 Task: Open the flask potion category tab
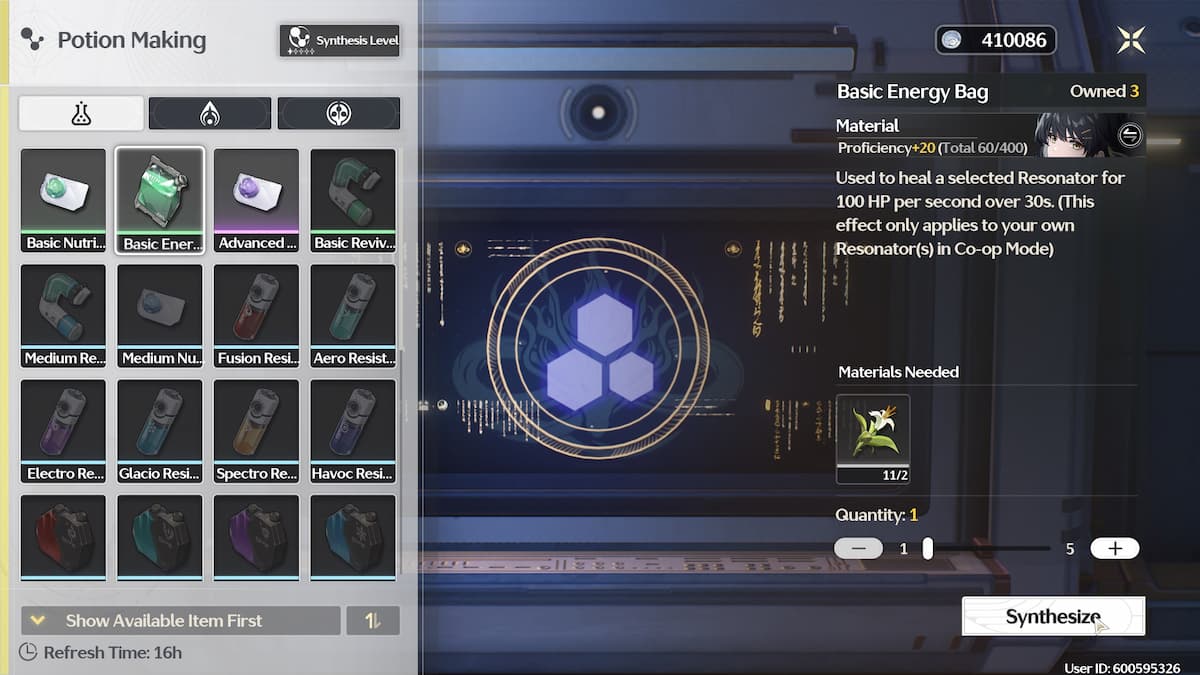point(81,114)
